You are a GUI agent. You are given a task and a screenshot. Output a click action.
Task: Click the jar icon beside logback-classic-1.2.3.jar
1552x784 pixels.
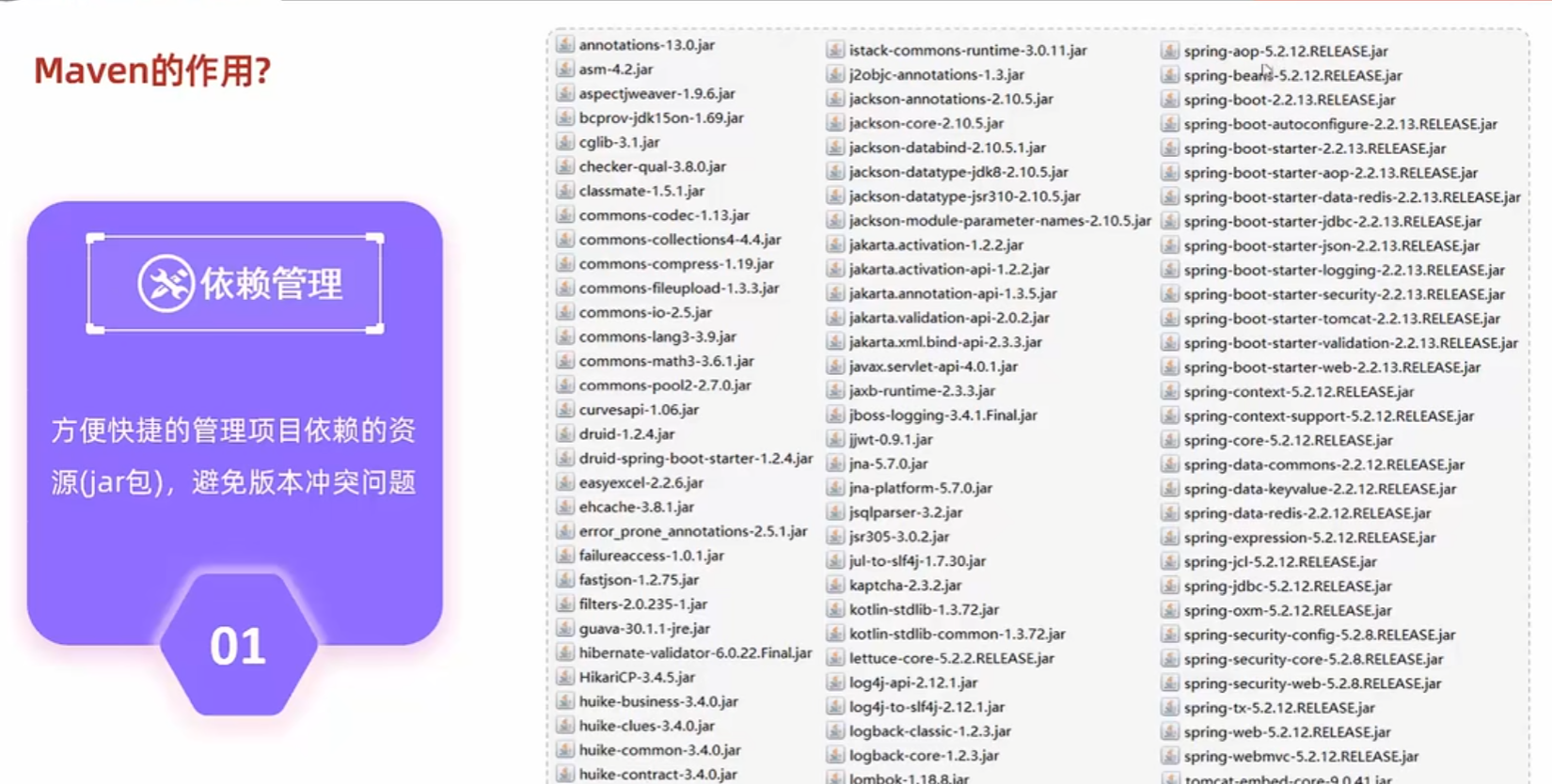(835, 730)
